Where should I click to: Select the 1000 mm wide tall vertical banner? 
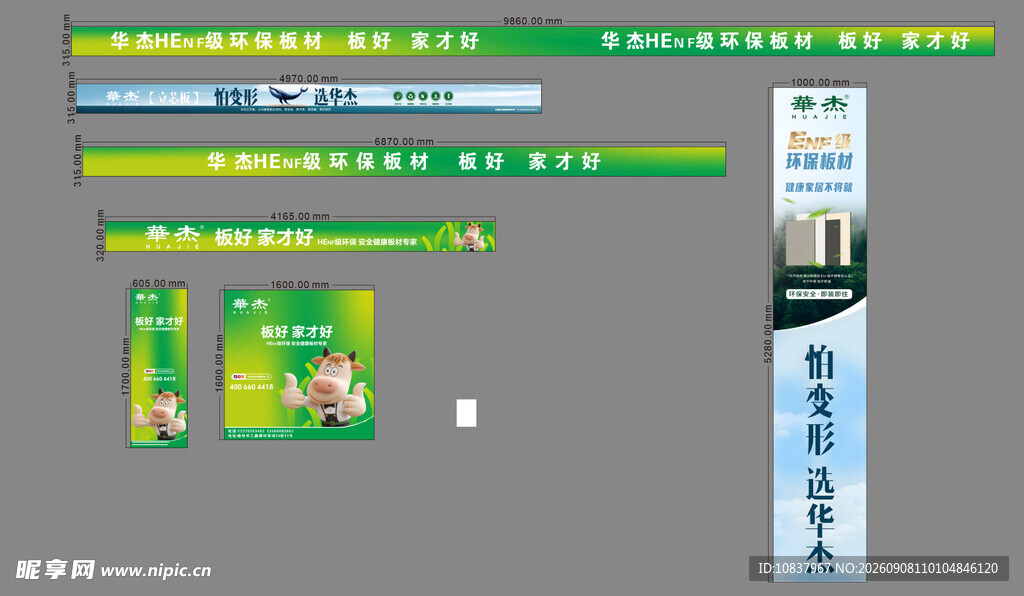point(820,333)
